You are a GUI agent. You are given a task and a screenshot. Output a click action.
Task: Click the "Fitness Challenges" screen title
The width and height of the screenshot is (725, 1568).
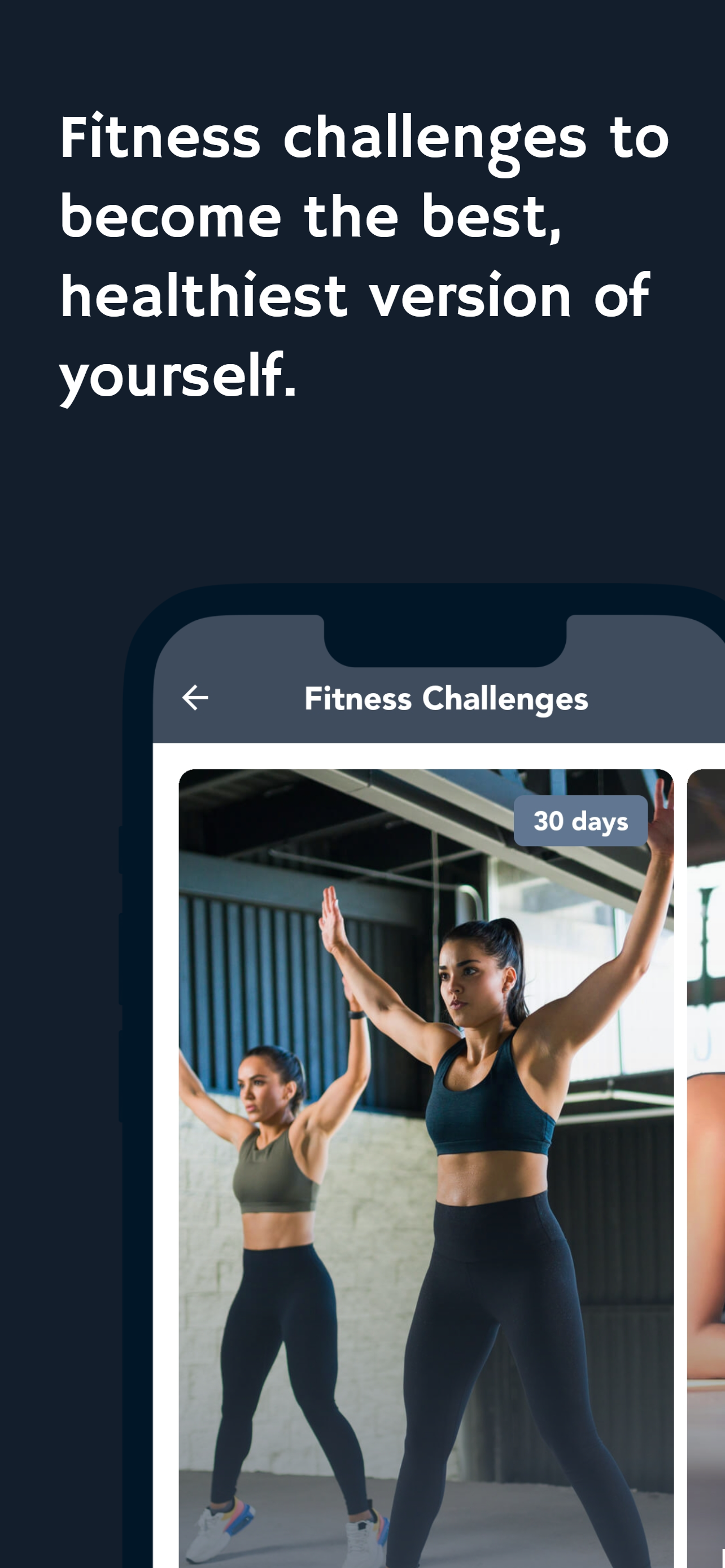(x=446, y=698)
